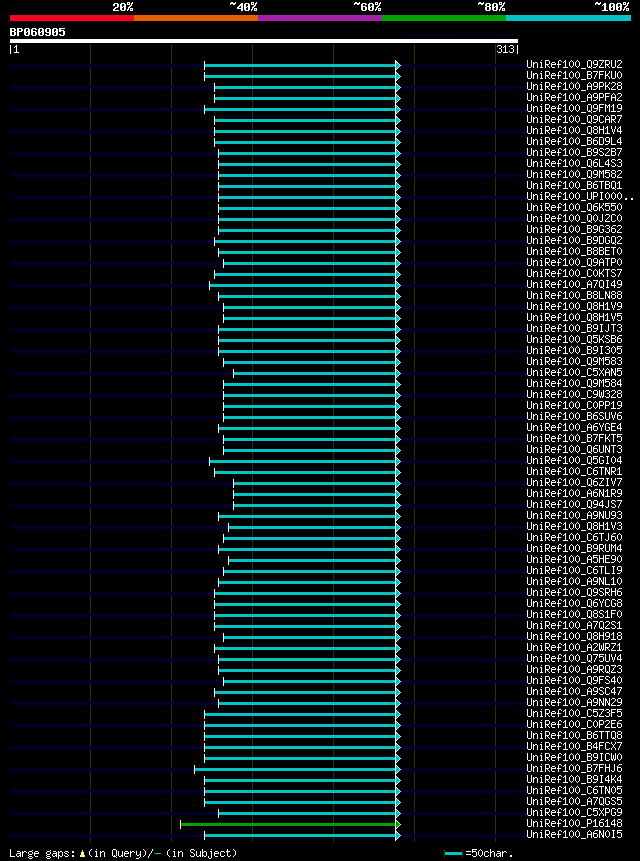Click the UniRef100_B9S2B7 entry
This screenshot has height=861, width=640.
[x=574, y=152]
